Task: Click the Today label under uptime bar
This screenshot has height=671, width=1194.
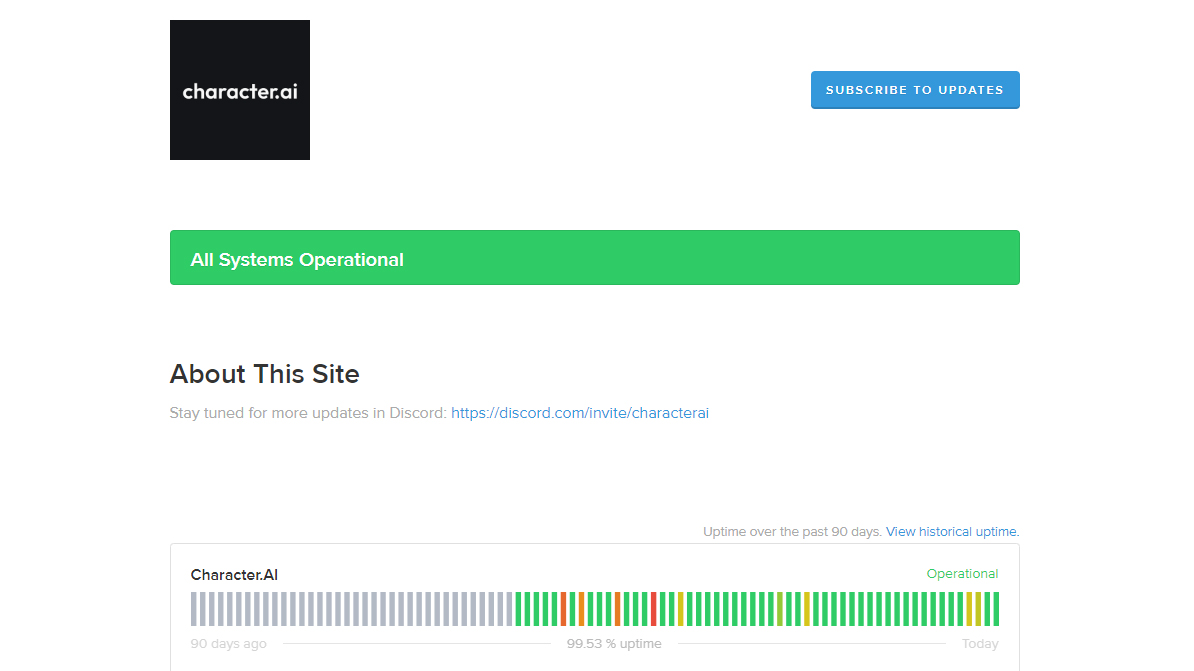Action: 980,644
